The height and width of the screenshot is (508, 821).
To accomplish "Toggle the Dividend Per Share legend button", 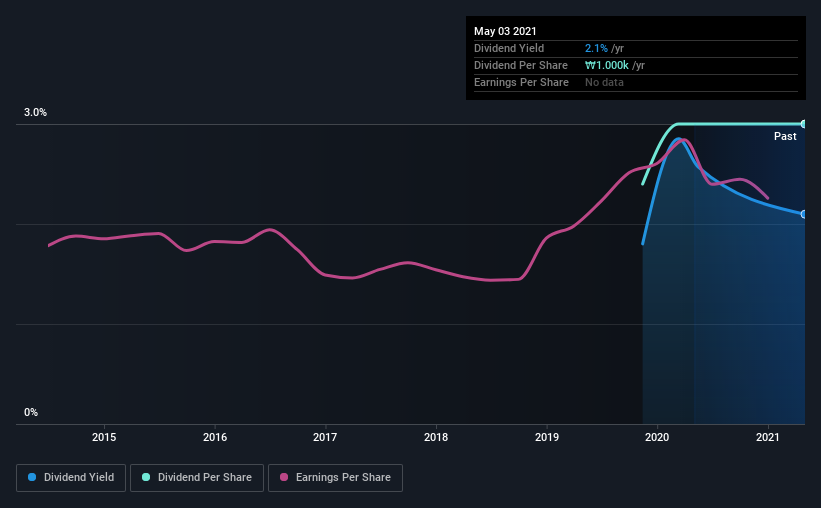I will coord(196,478).
